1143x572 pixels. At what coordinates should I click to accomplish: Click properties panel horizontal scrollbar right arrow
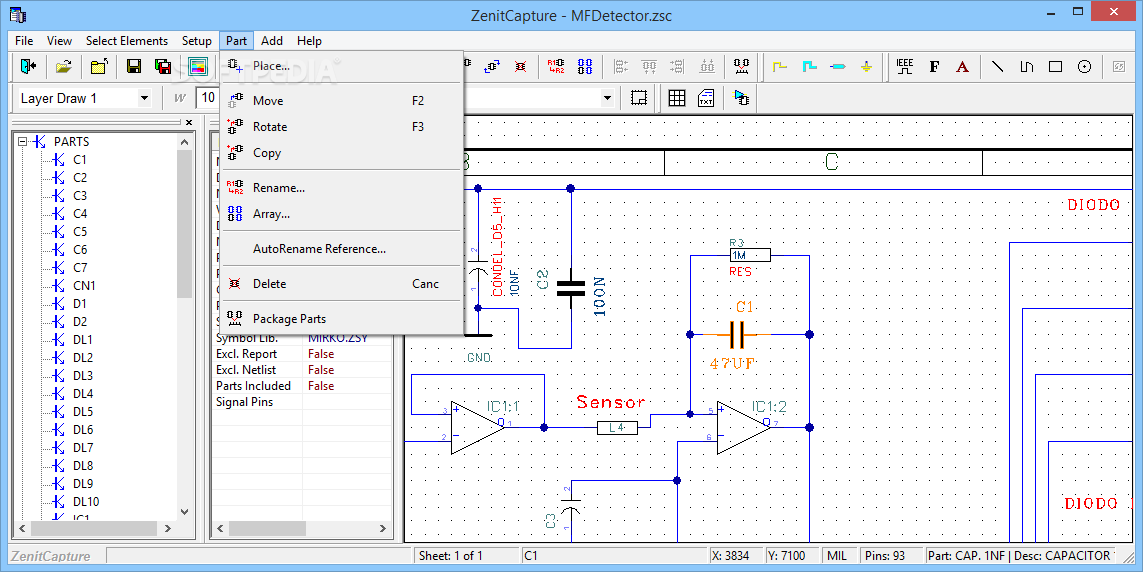click(x=383, y=528)
